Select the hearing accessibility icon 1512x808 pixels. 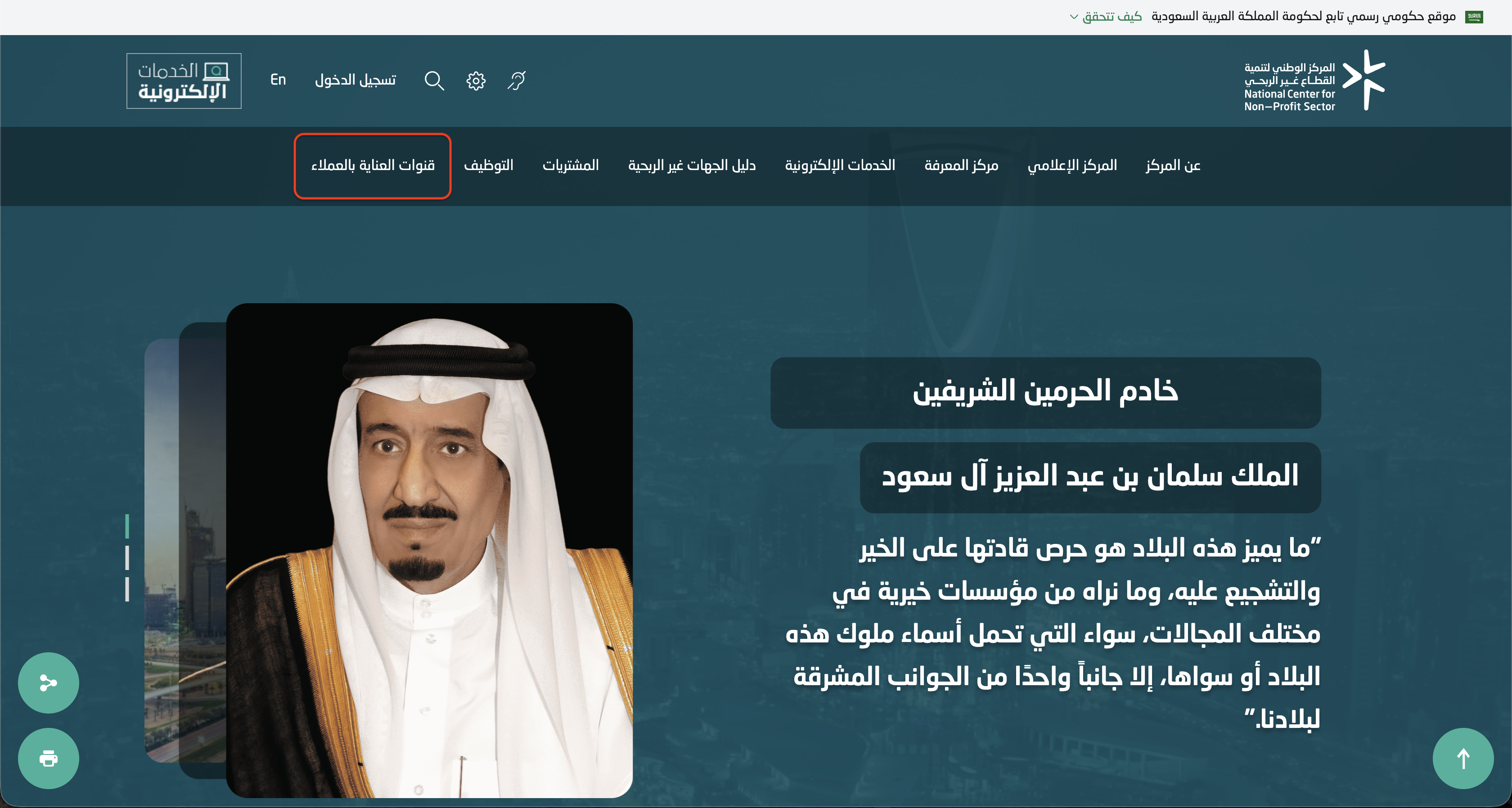click(515, 81)
